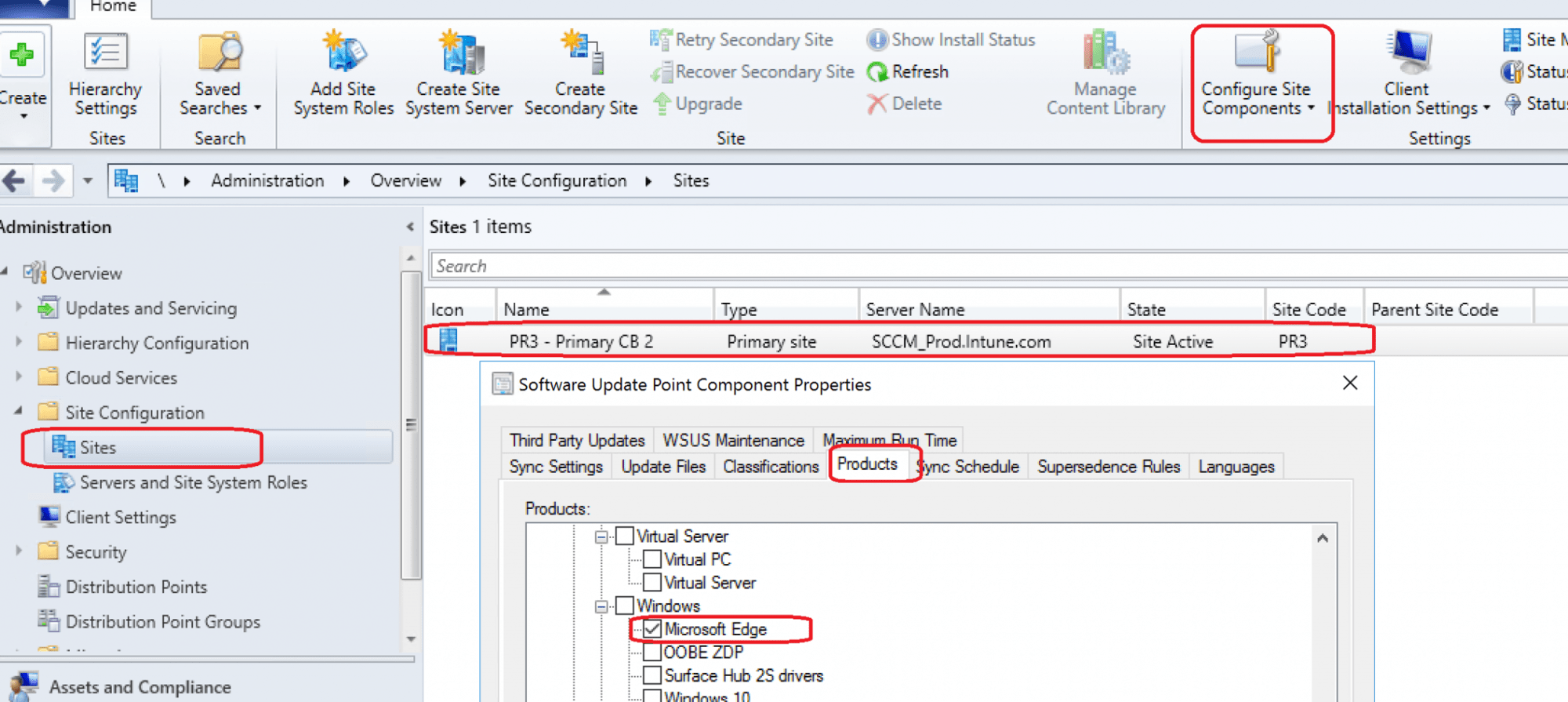1568x702 pixels.
Task: Click the Sites search input field
Action: (x=996, y=266)
